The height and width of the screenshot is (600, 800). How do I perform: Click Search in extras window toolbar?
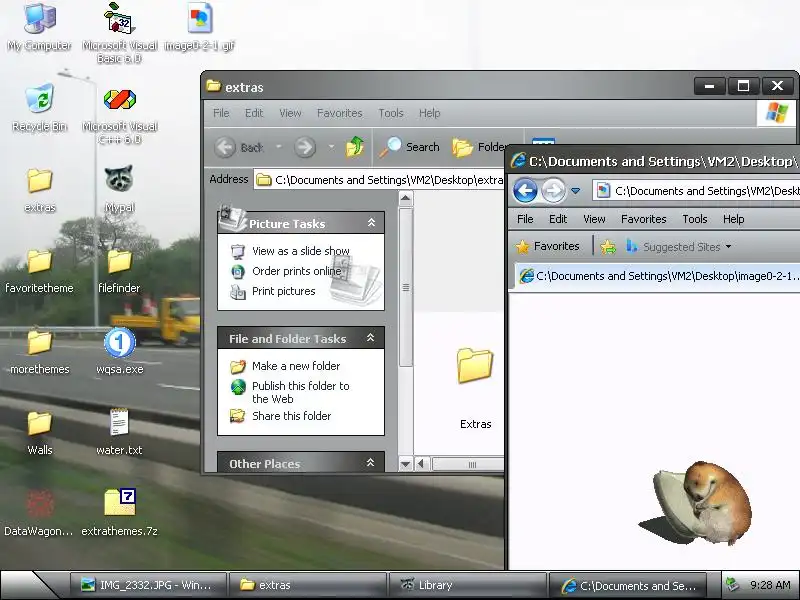point(409,147)
